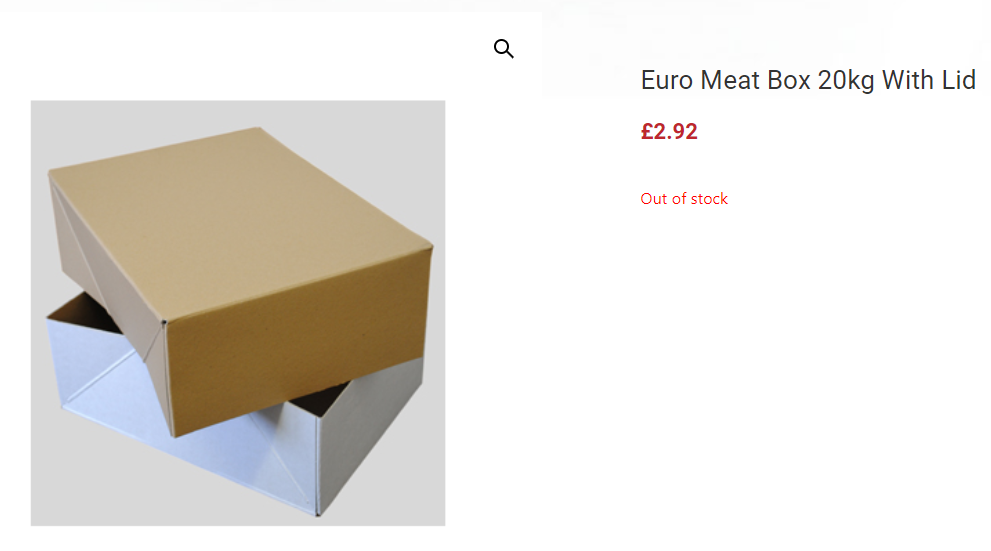Click the word 'Out' in stock status
The image size is (991, 551).
(653, 199)
